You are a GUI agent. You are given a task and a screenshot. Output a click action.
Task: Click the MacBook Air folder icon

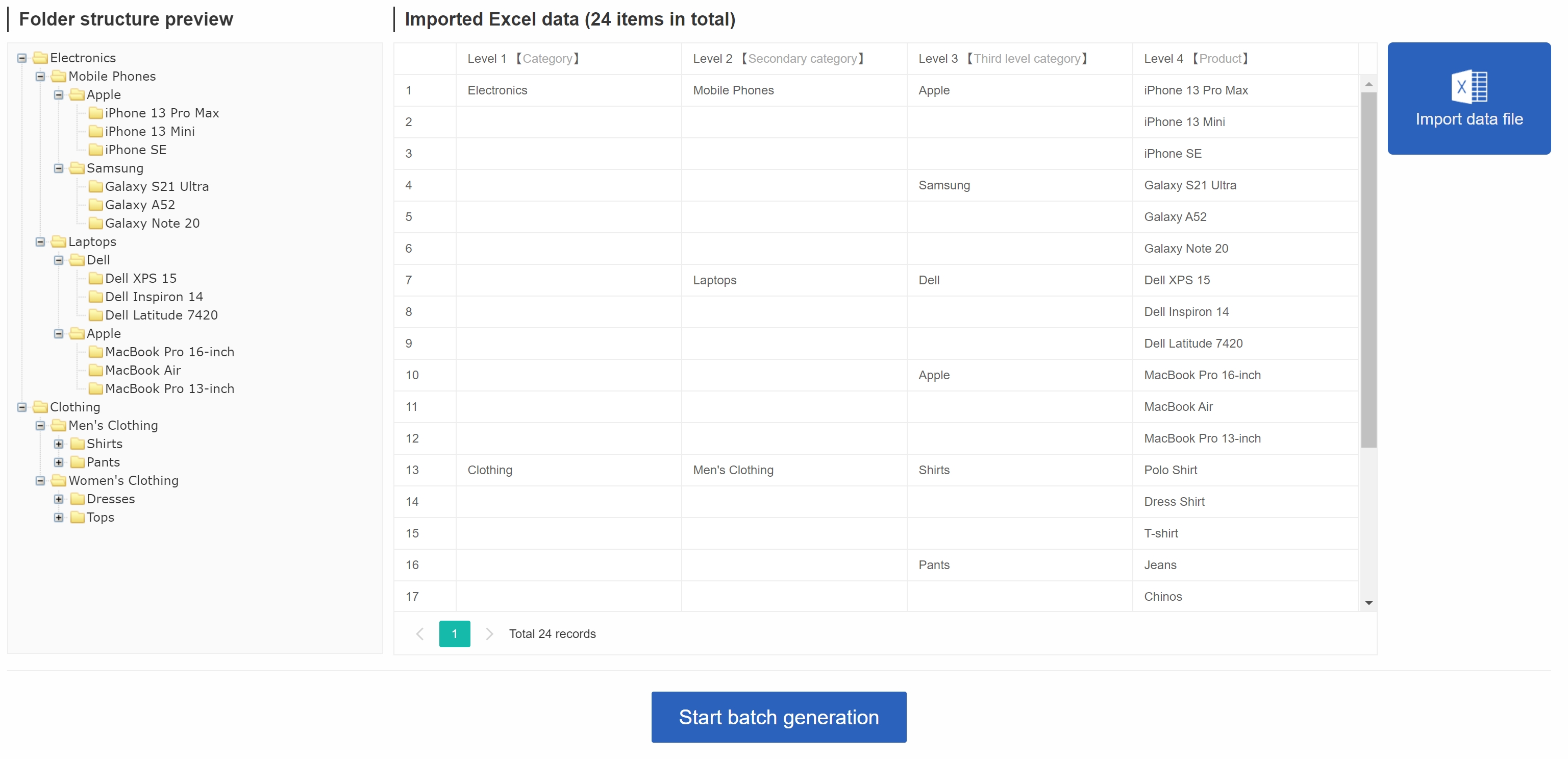coord(95,370)
